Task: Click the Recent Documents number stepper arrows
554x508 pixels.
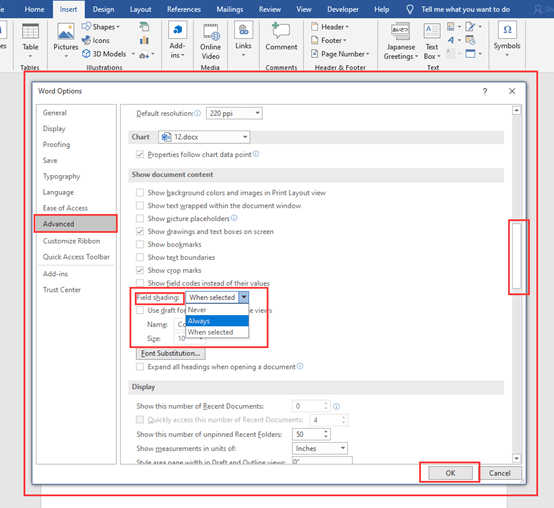Action: click(326, 406)
